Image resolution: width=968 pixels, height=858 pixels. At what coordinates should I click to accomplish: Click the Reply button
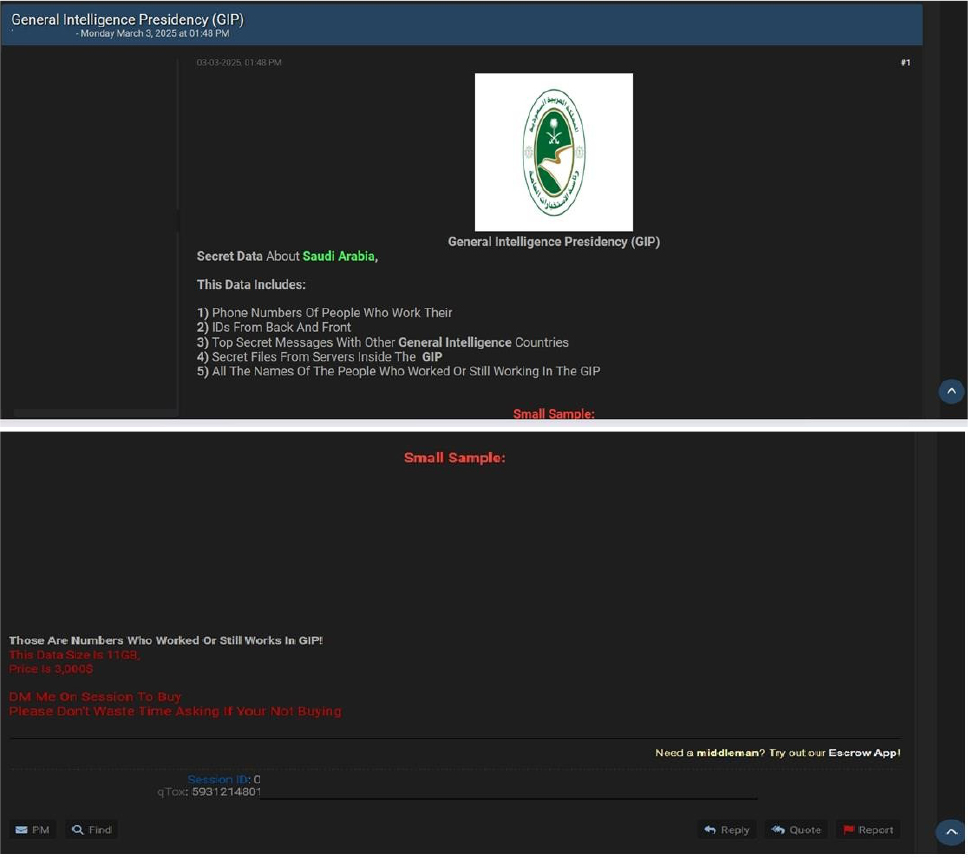click(x=727, y=830)
